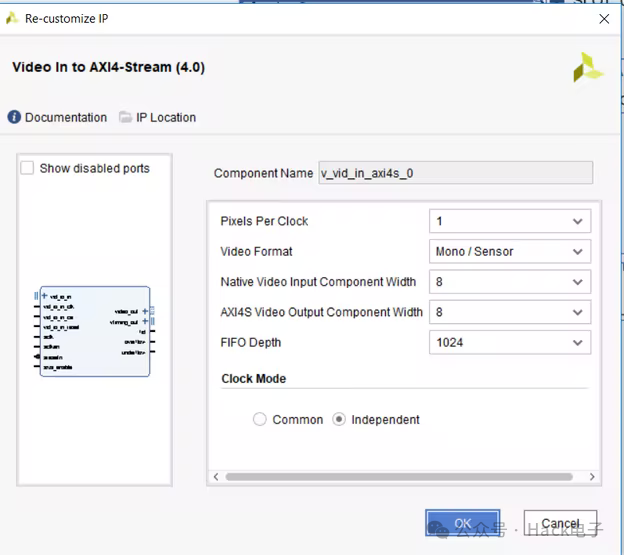
Task: Select Common clock mode
Action: pyautogui.click(x=260, y=420)
